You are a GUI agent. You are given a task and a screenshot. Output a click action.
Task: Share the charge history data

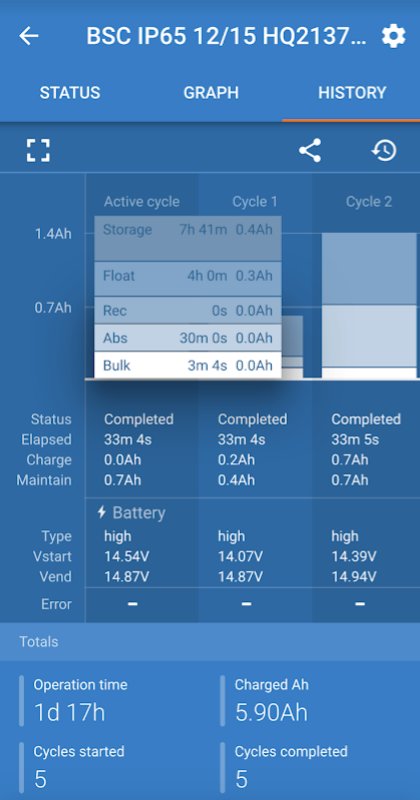pos(310,151)
